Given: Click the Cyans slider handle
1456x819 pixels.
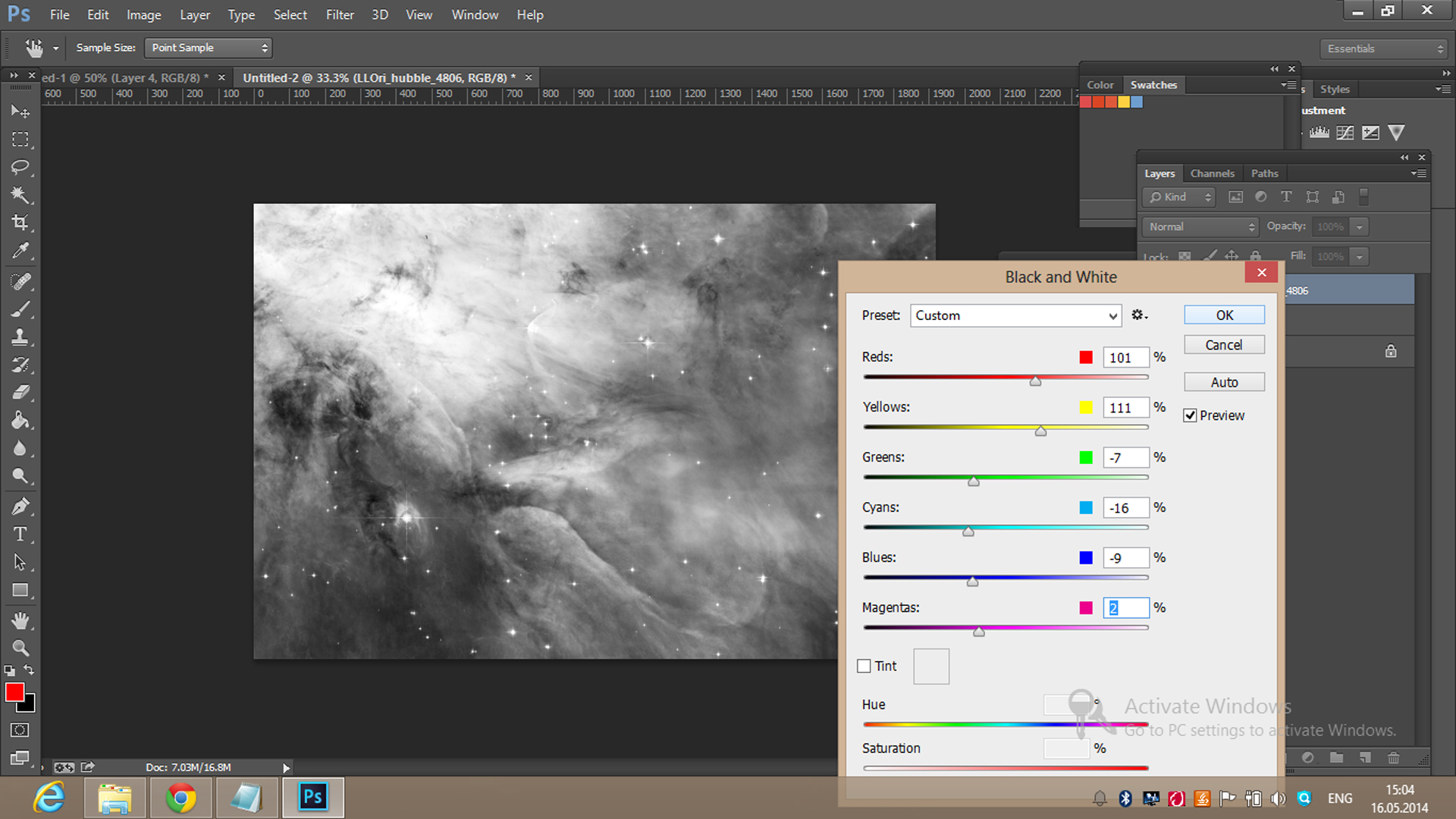Looking at the screenshot, I should (968, 532).
